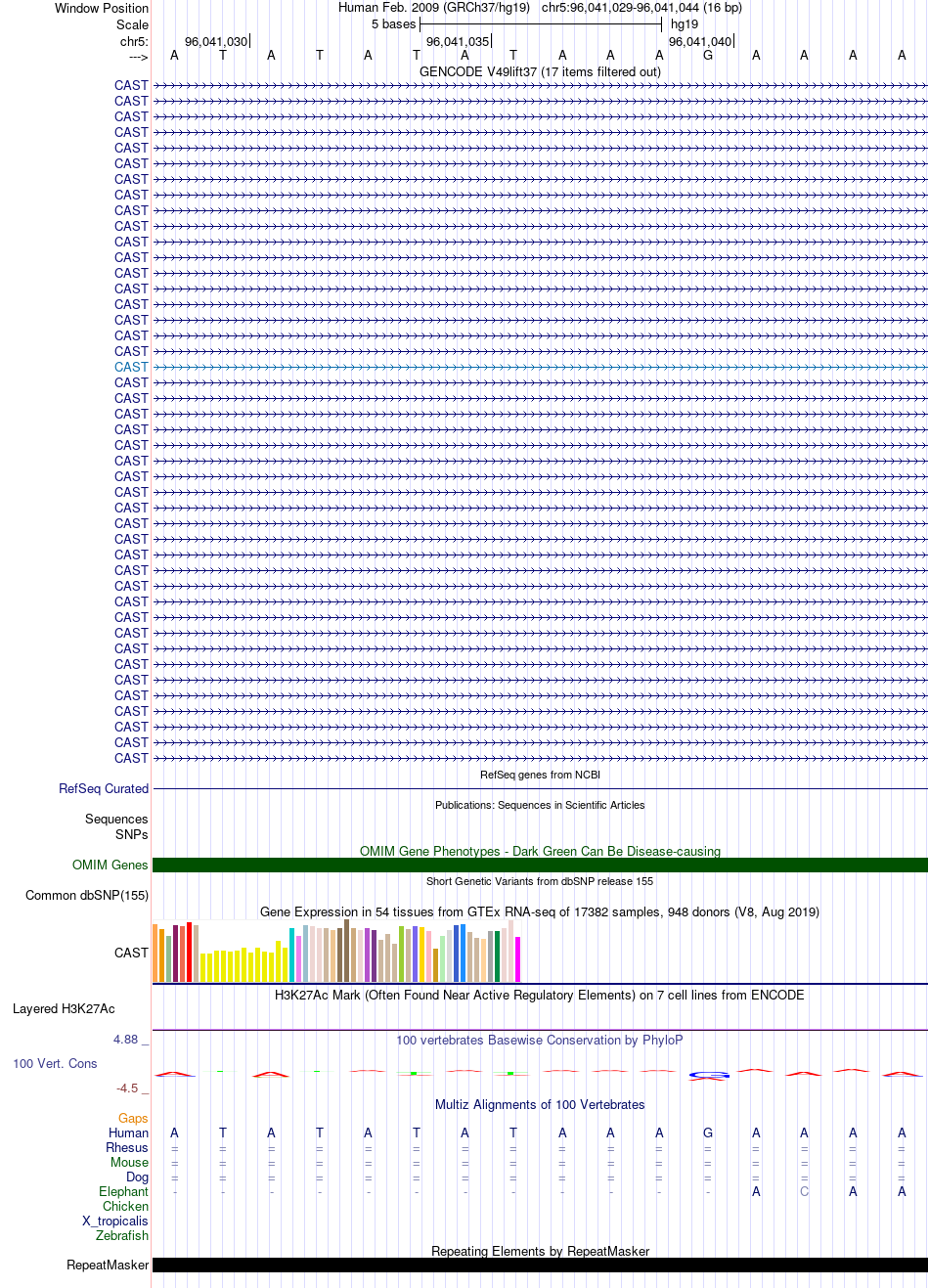Click the orange Gaps label
The width and height of the screenshot is (929, 1288).
133,1118
